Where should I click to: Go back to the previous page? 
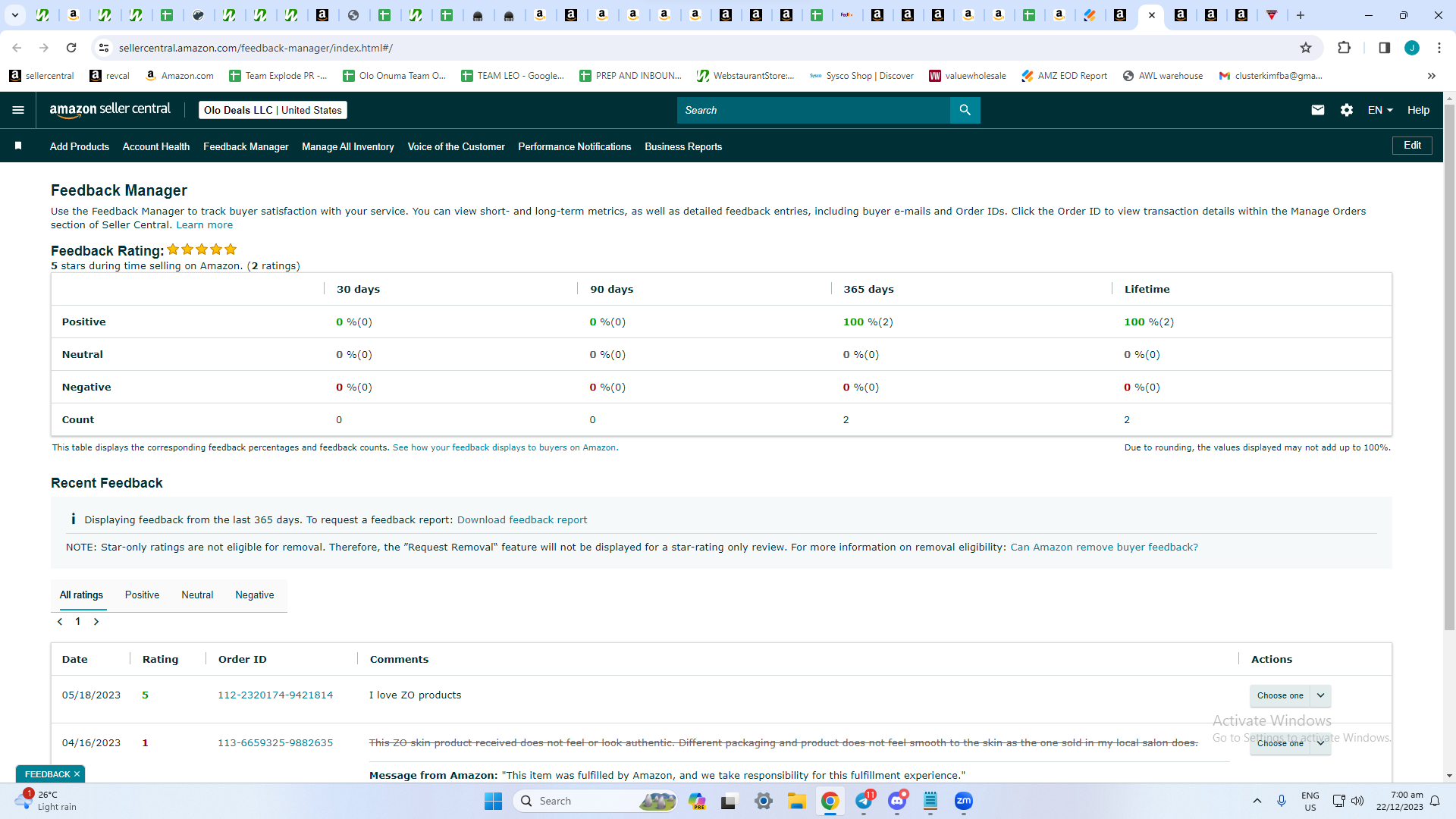pyautogui.click(x=17, y=48)
